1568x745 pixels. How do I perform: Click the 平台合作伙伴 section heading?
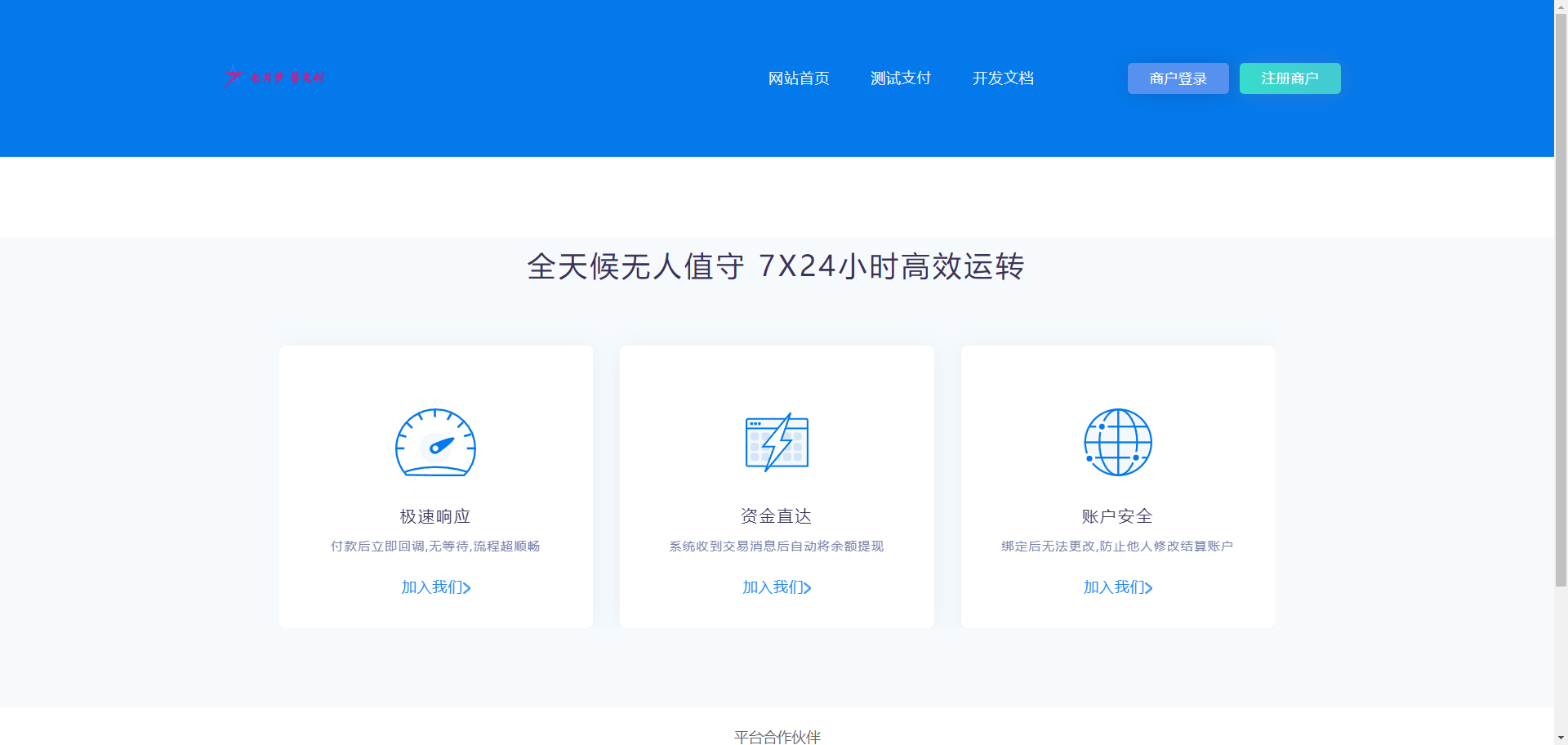777,737
